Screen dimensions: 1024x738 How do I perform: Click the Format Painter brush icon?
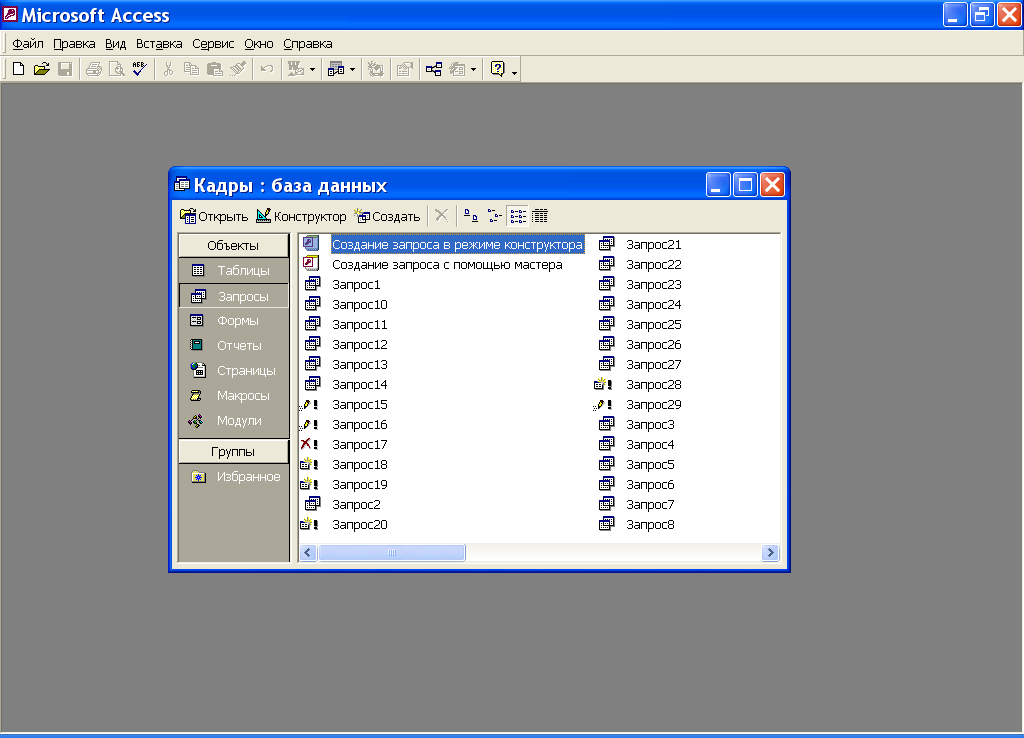coord(238,69)
